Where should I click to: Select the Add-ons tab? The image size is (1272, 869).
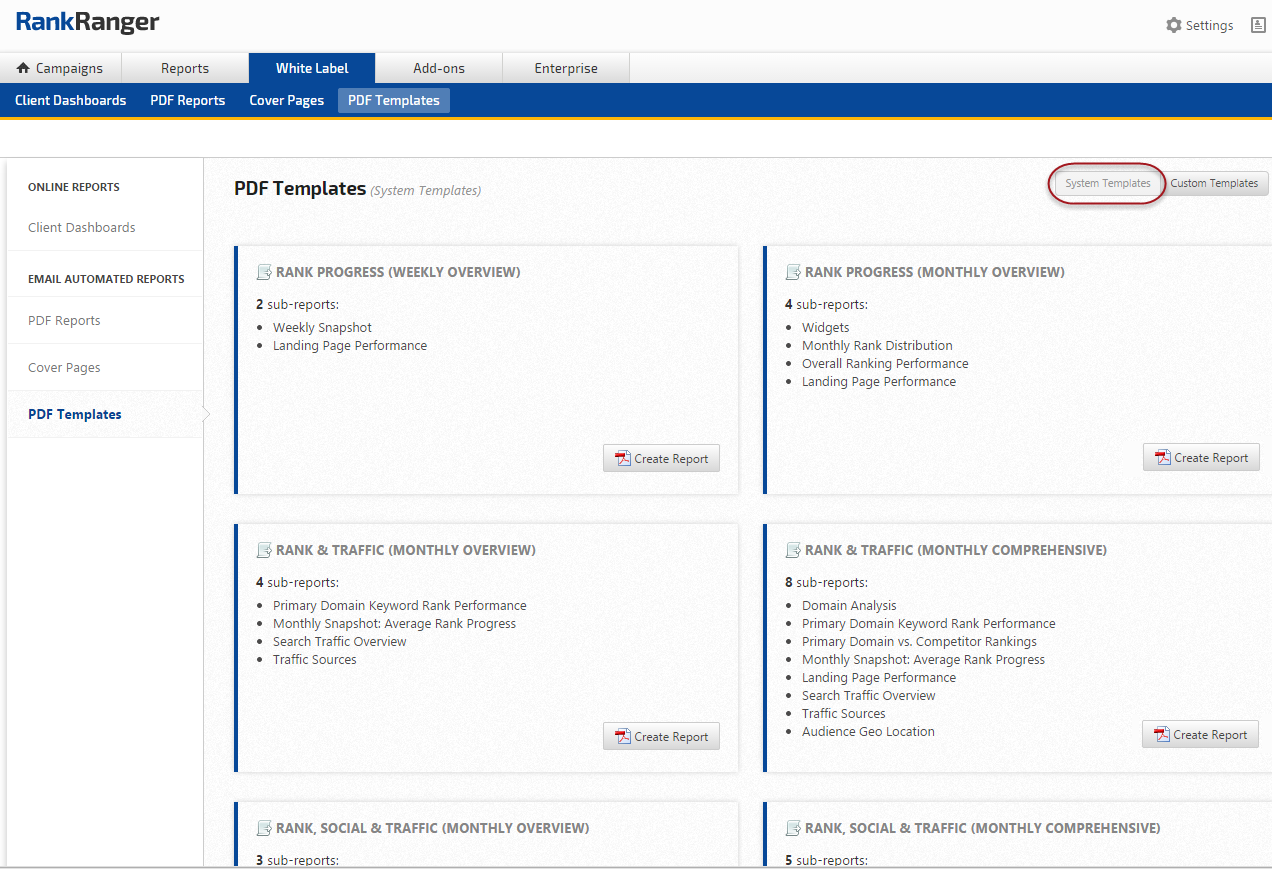pyautogui.click(x=439, y=68)
